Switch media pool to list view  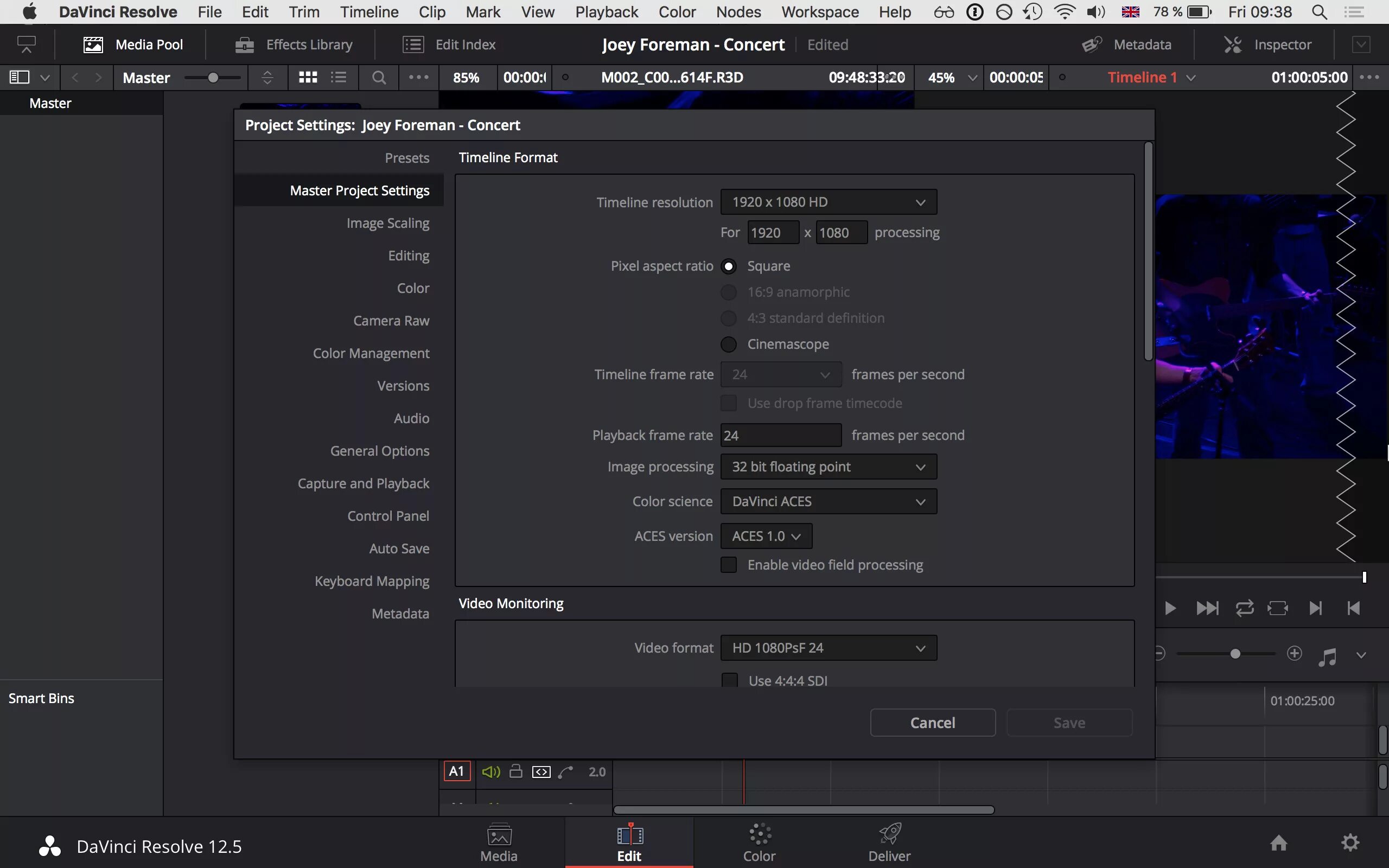pyautogui.click(x=339, y=77)
